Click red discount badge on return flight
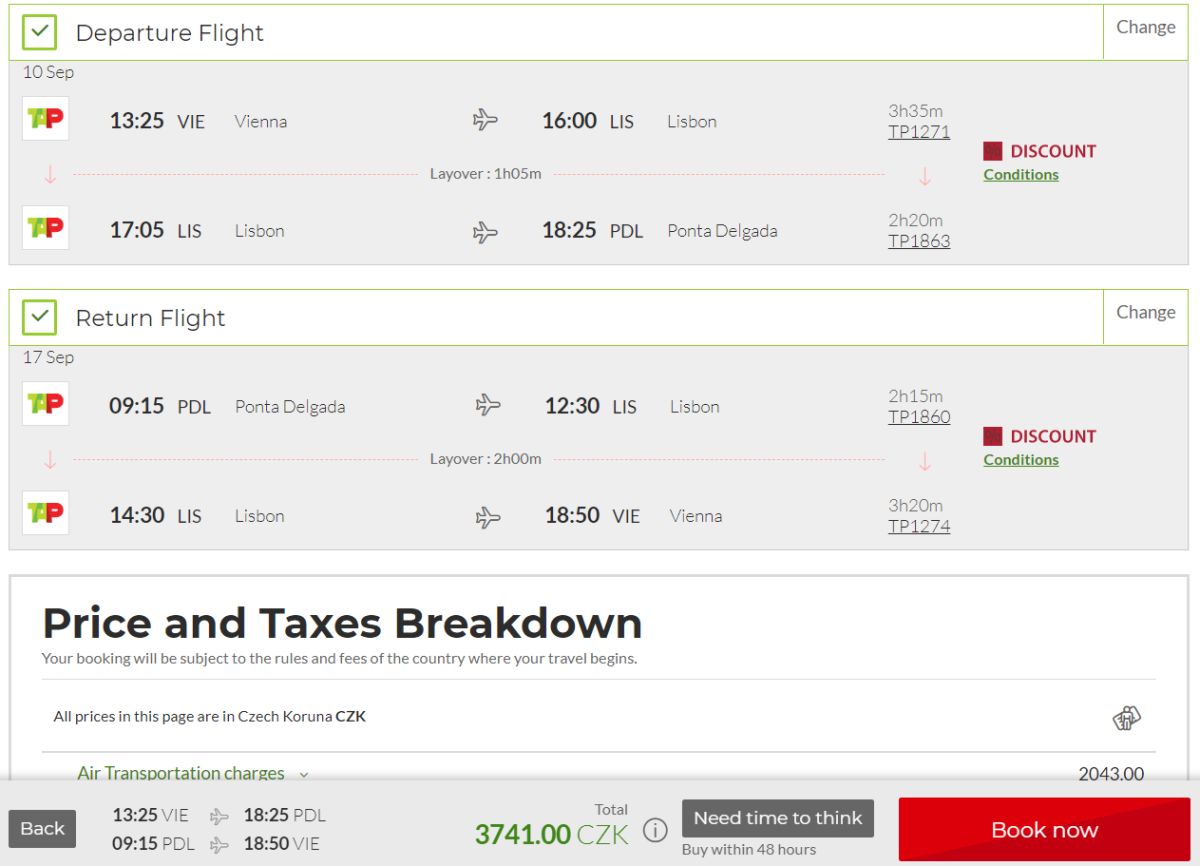 click(x=992, y=437)
